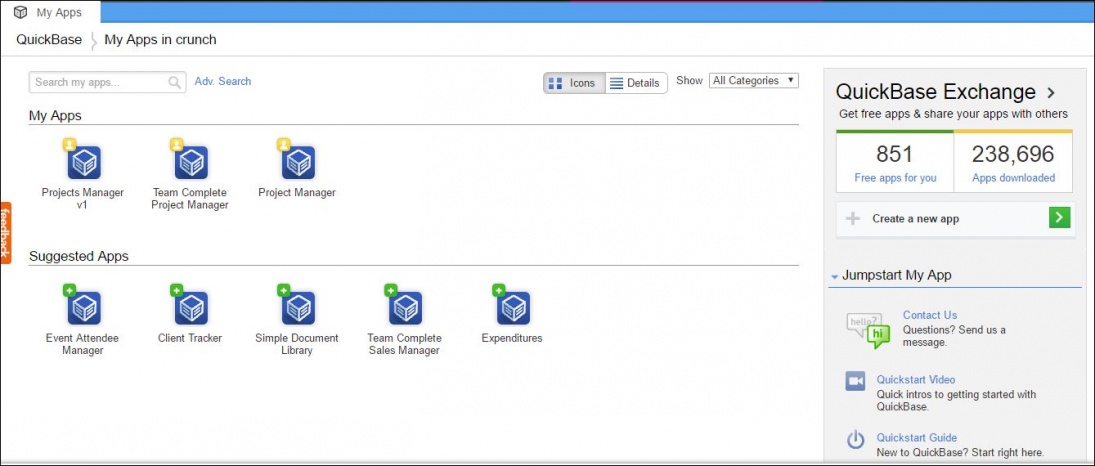Image resolution: width=1095 pixels, height=466 pixels.
Task: Click the Quickstart Guide power icon
Action: (855, 440)
